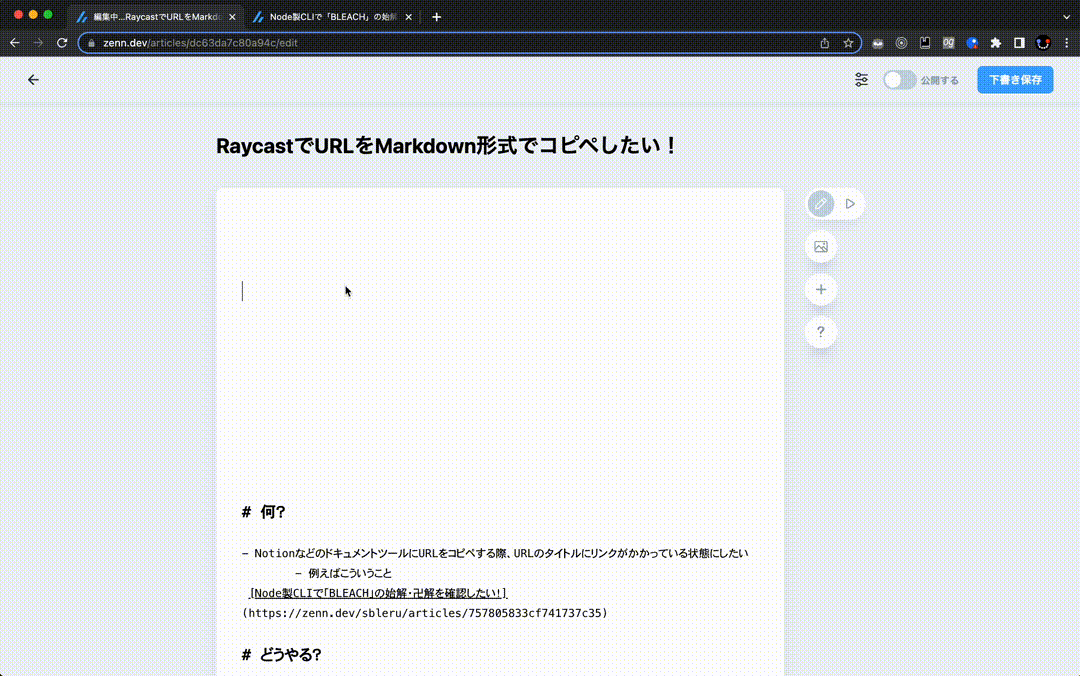Click the bookmark-shaped extension icon

pos(925,43)
